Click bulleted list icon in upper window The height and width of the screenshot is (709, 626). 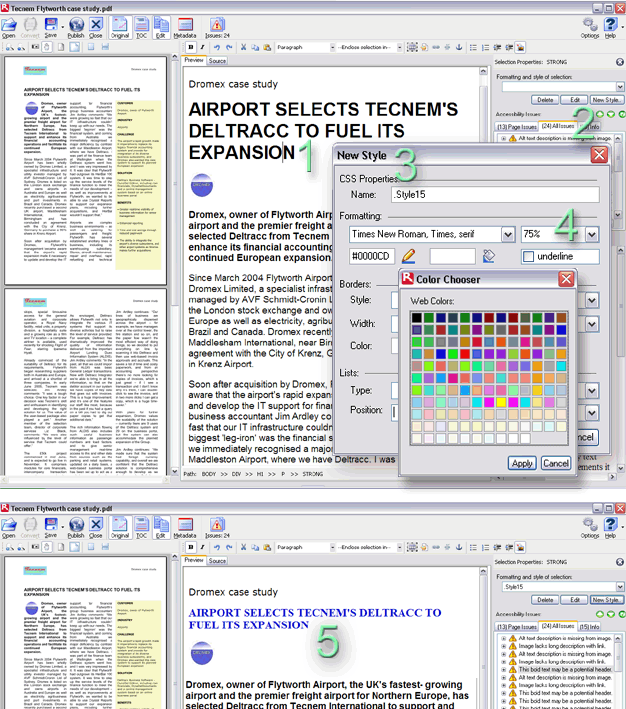[473, 47]
